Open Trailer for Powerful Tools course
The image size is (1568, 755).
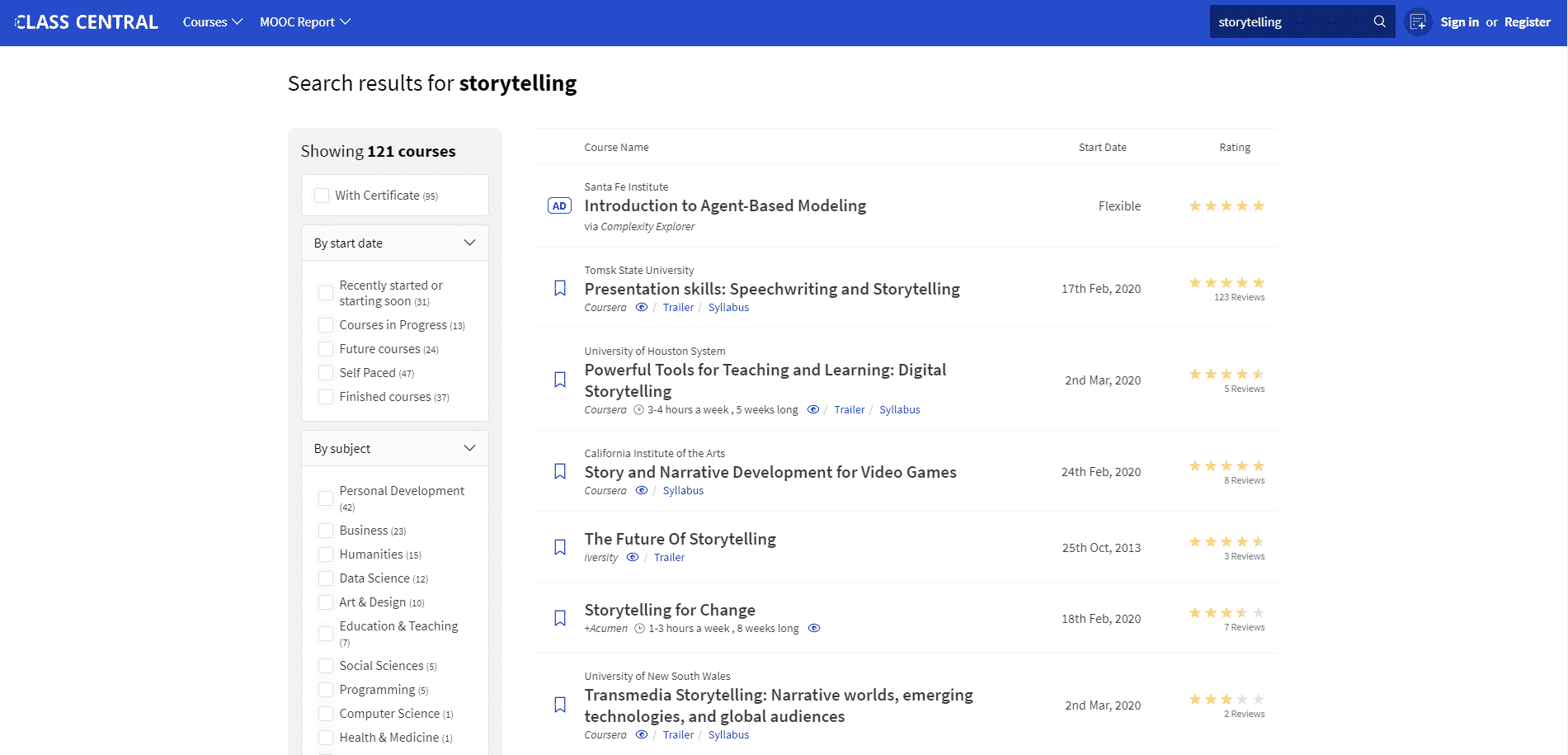point(849,409)
